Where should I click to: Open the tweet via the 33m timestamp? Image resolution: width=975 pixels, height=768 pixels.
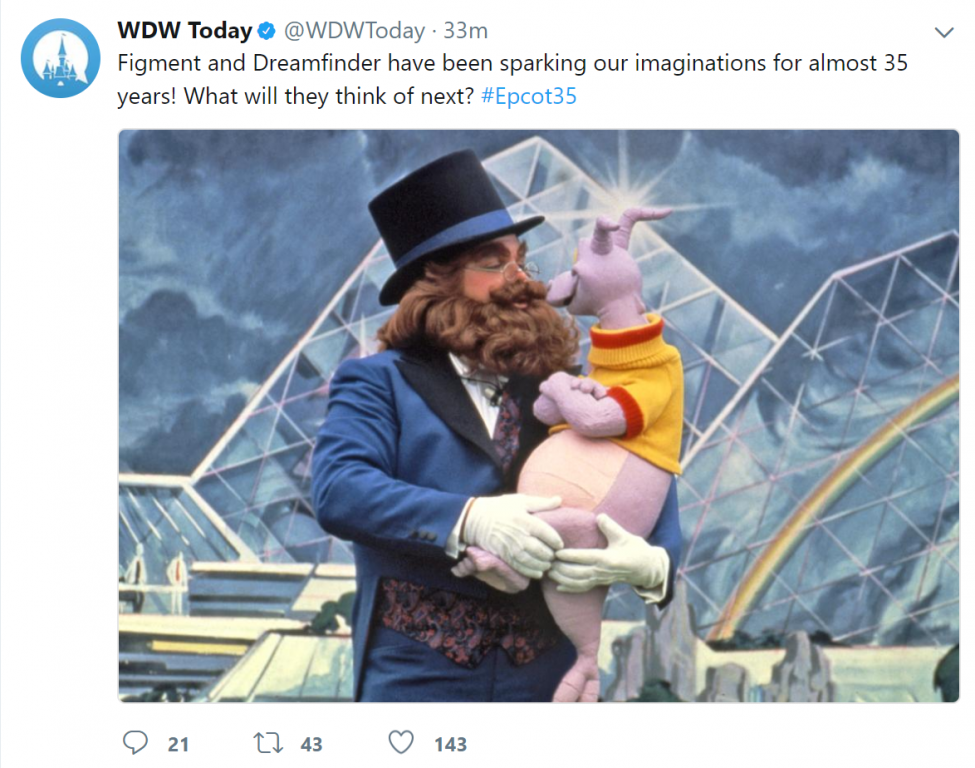(x=466, y=30)
